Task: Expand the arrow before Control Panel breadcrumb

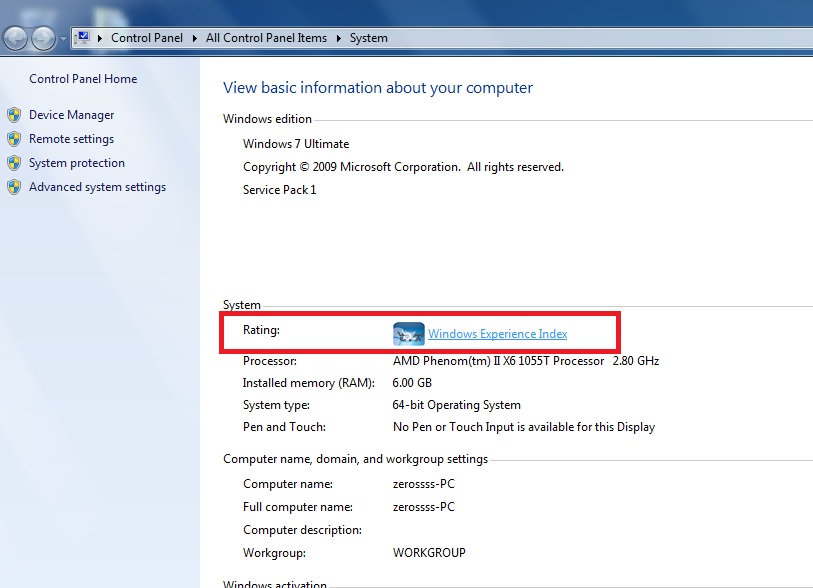Action: click(100, 38)
